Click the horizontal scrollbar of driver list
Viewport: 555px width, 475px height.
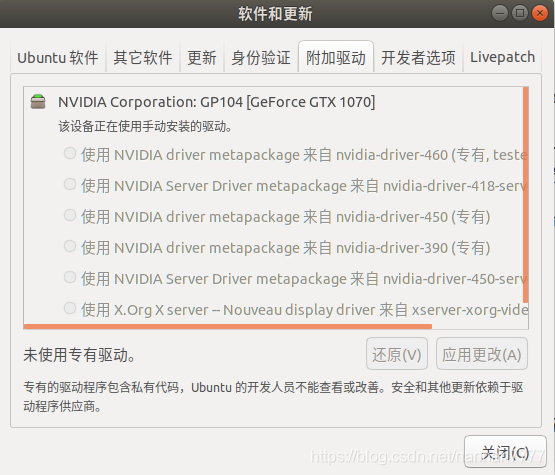coord(228,326)
